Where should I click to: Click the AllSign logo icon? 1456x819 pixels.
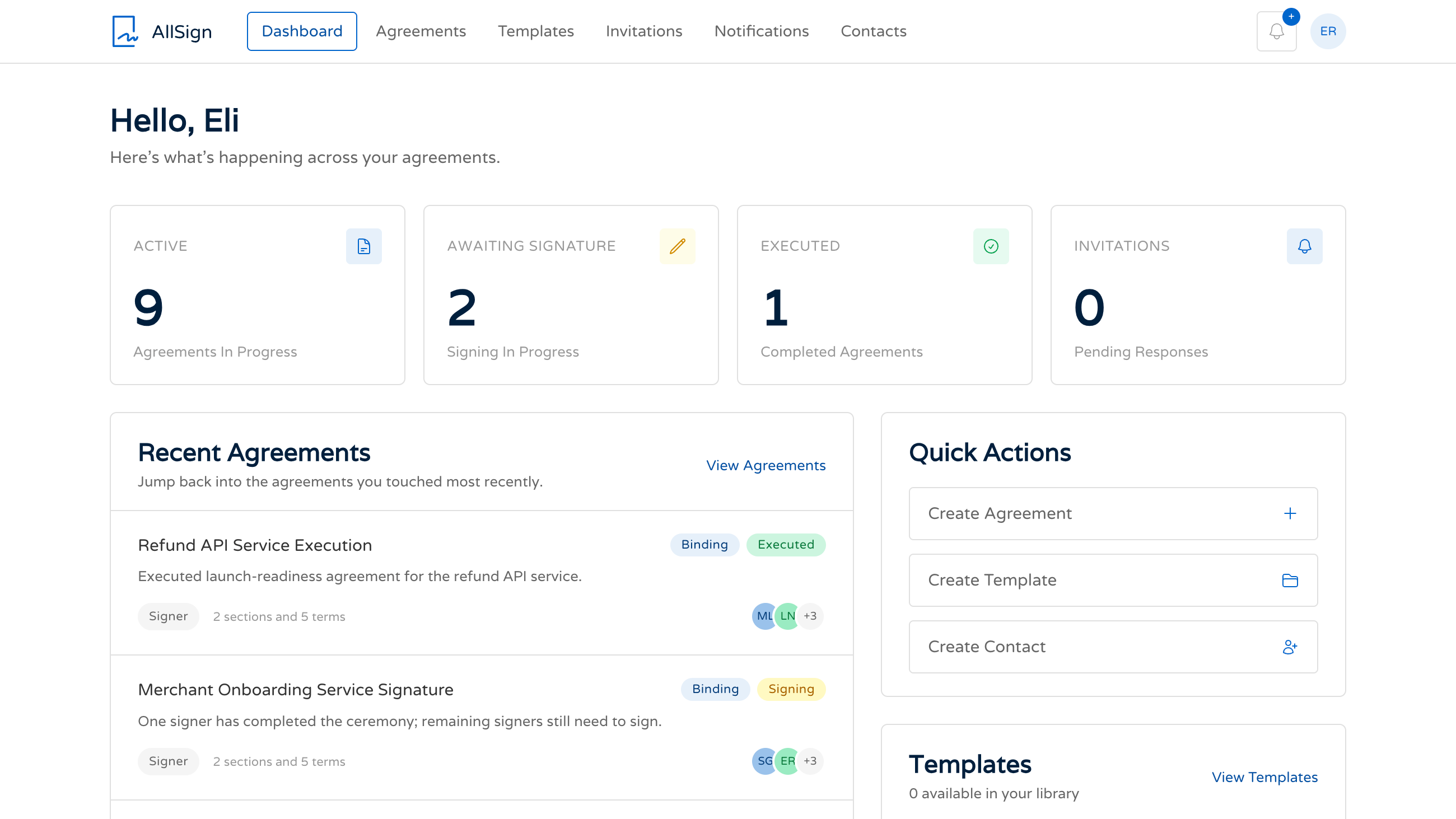125,31
